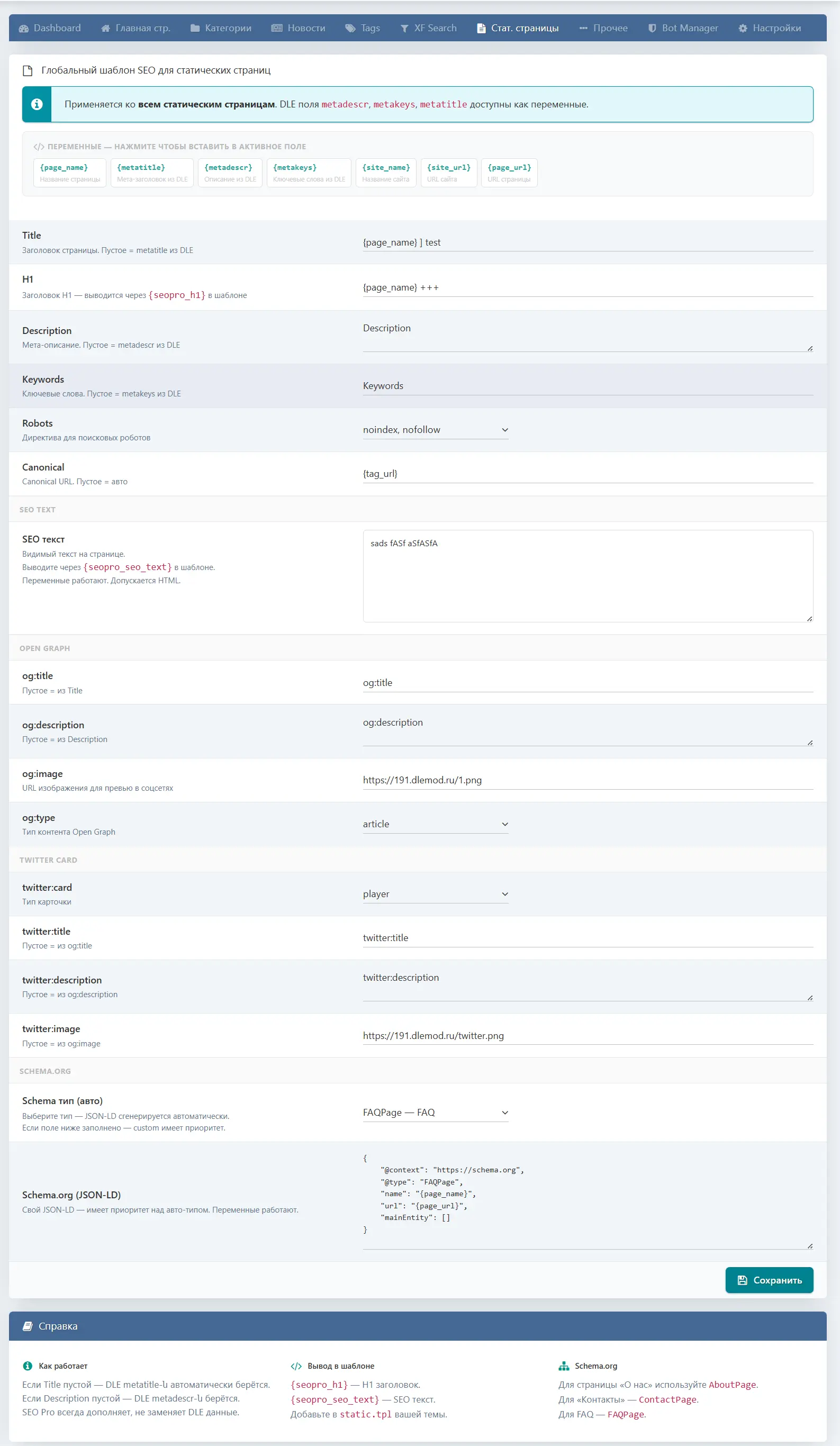Switch to Стат. страницы tab

point(517,28)
